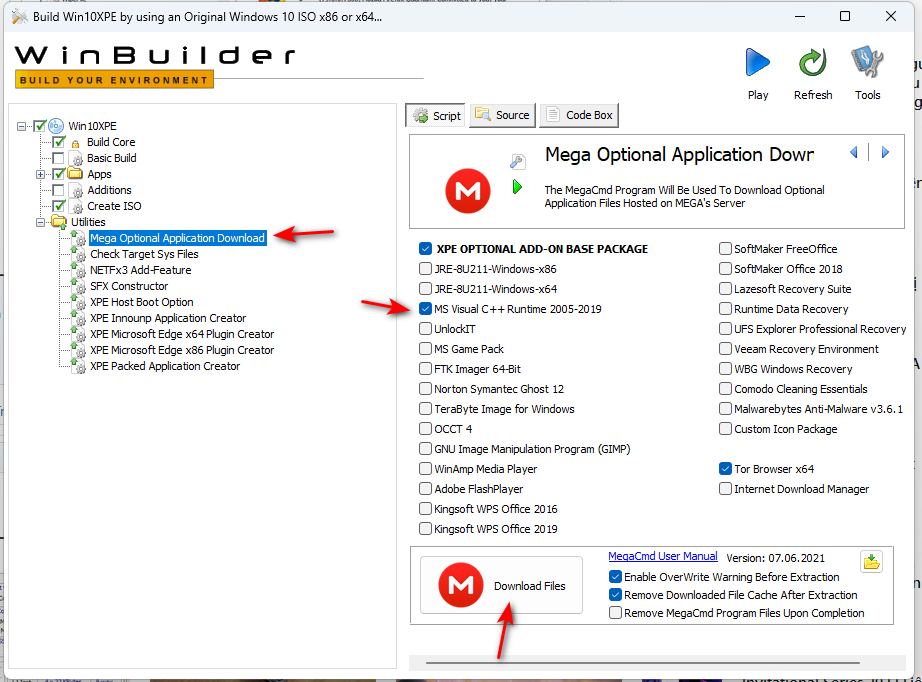This screenshot has width=922, height=682.
Task: Click the green run script arrow
Action: coord(517,187)
